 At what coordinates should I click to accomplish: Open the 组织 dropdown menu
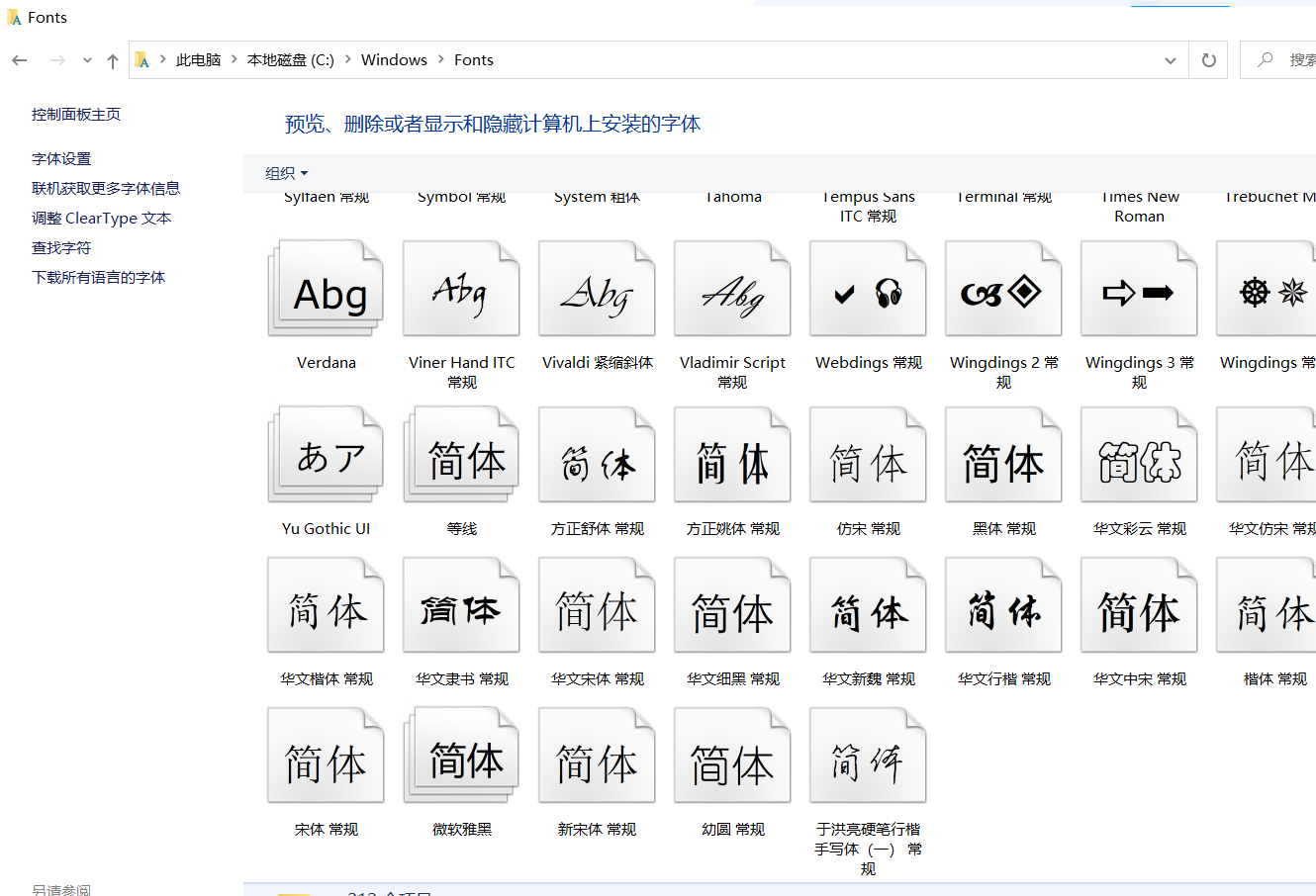point(287,173)
